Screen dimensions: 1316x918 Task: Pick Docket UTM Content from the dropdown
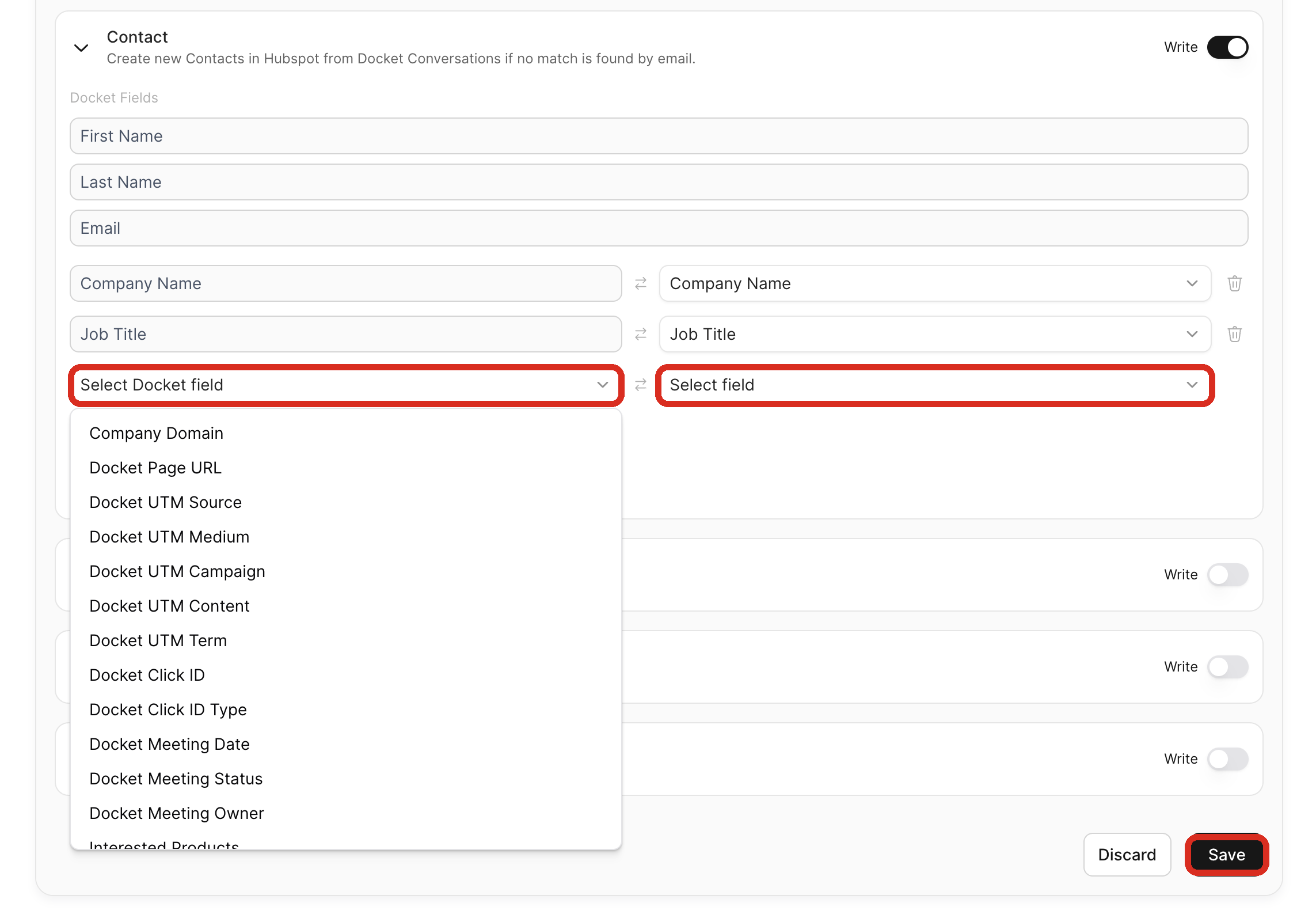coord(345,606)
